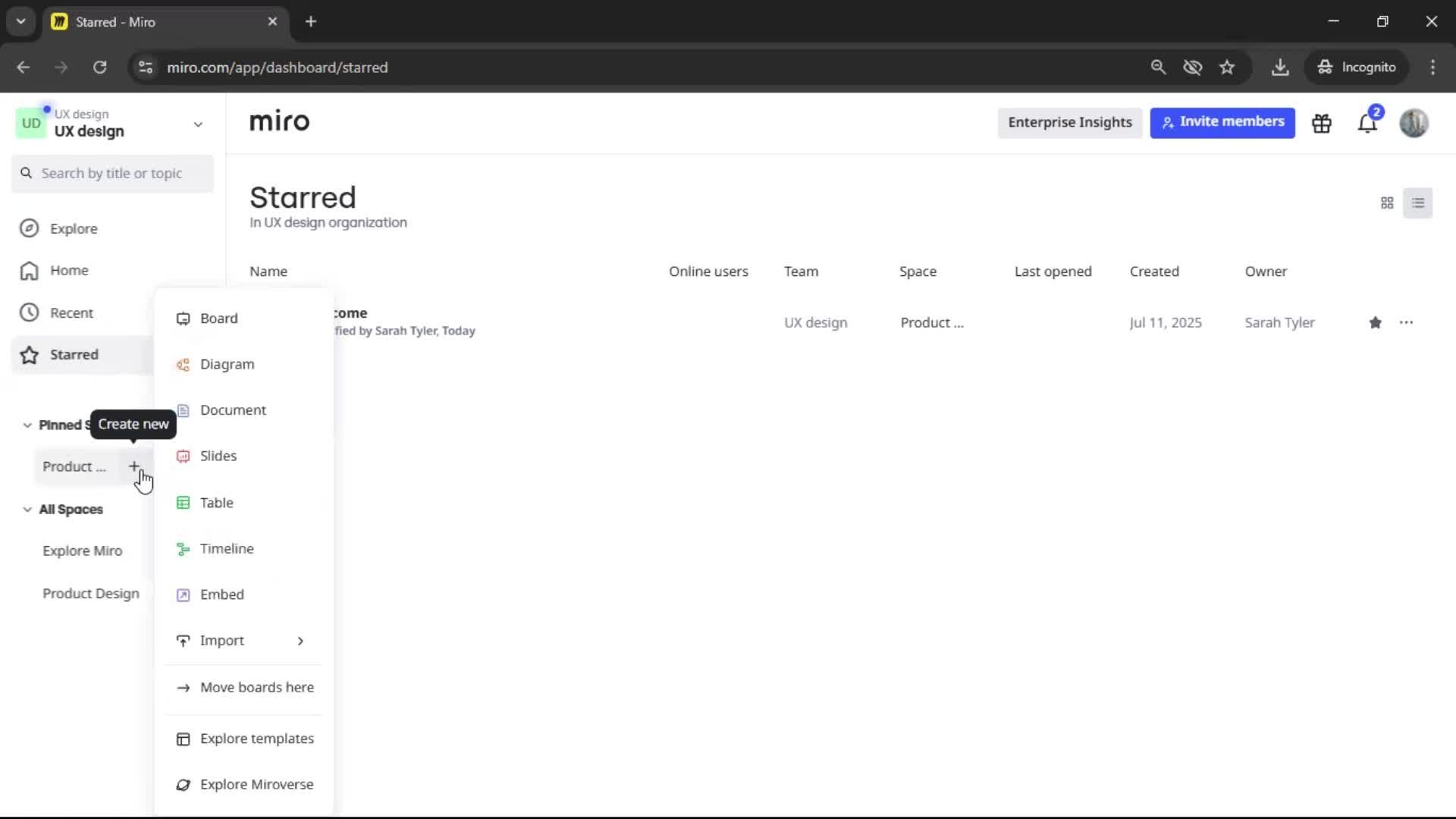Click the Document icon in menu
1456x819 pixels.
coord(183,410)
